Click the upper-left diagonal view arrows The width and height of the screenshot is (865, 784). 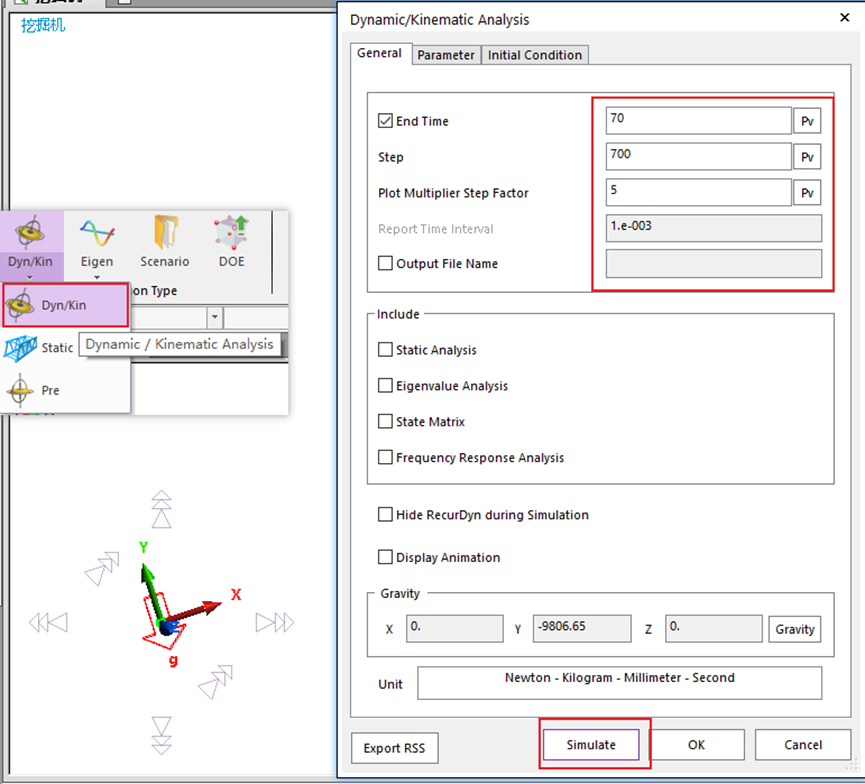click(x=102, y=568)
